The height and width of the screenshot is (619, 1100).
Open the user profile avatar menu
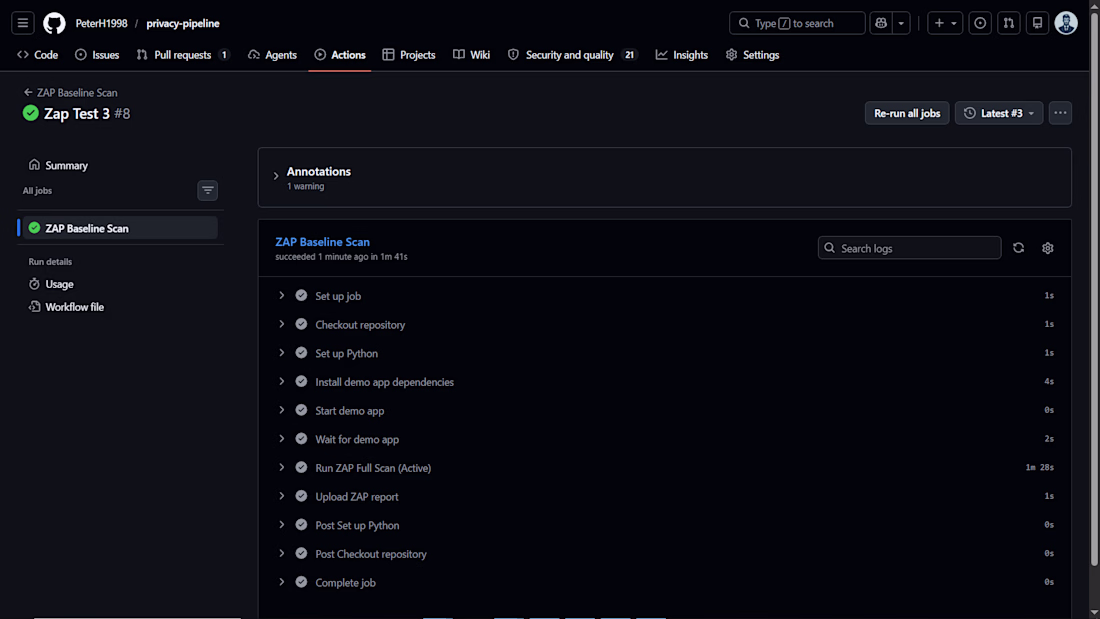tap(1066, 23)
